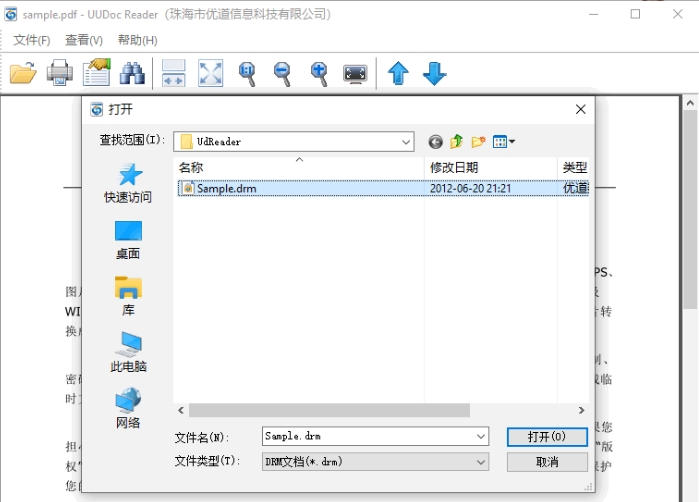Sort by the 名称 column header

coord(299,168)
